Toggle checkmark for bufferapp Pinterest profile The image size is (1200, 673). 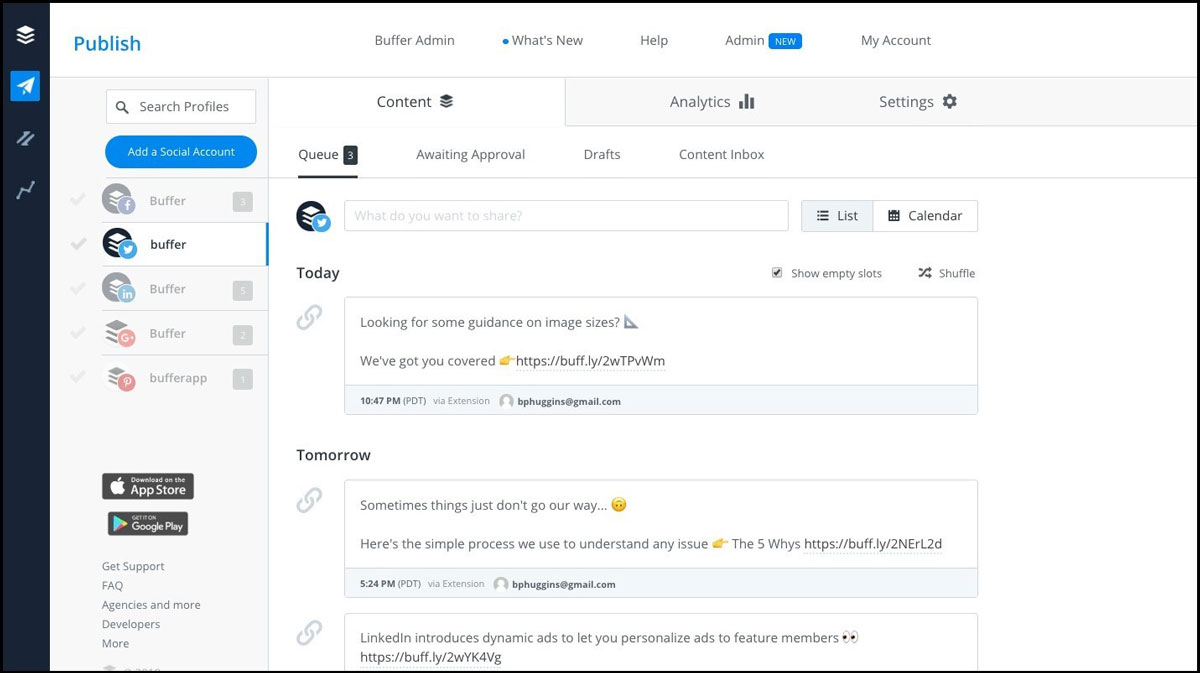77,378
